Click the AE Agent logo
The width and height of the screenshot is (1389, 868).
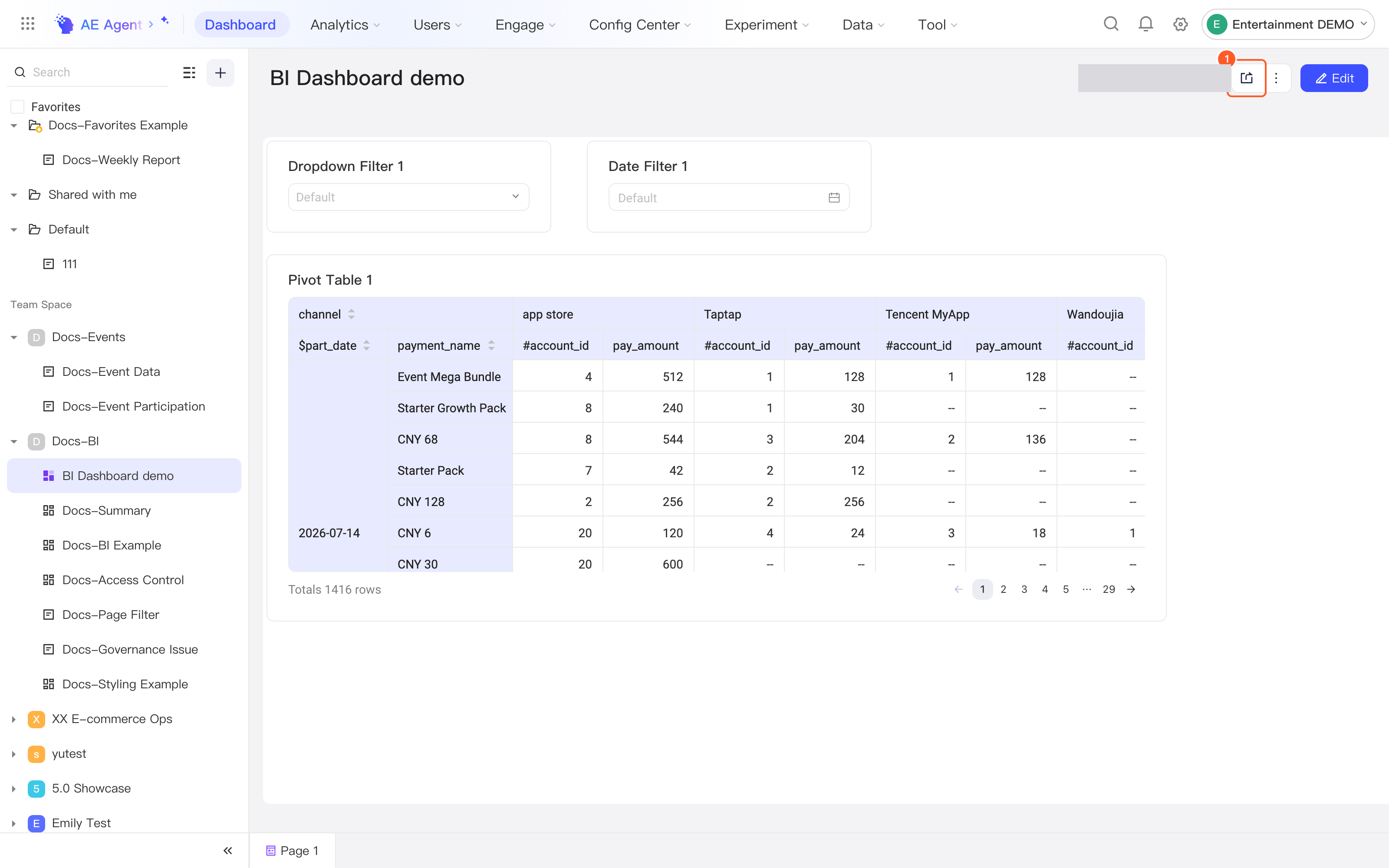coord(64,24)
